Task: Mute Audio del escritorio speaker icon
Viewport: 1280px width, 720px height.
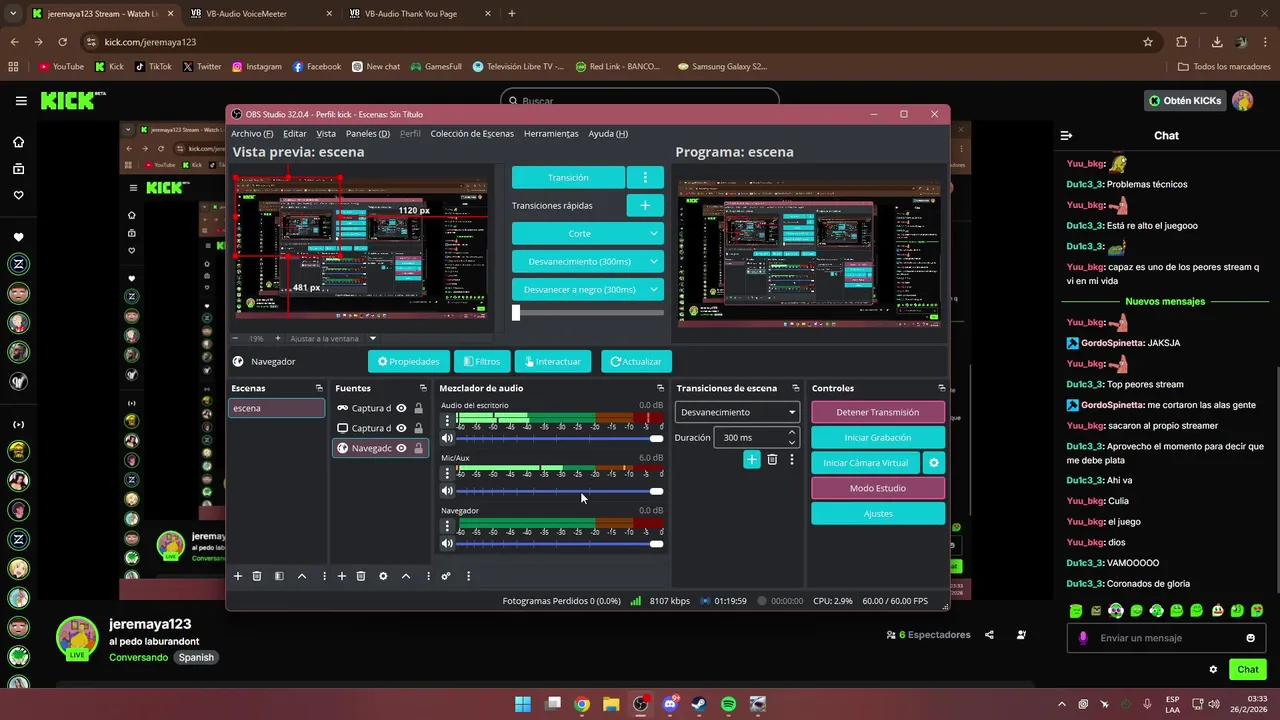Action: click(447, 438)
